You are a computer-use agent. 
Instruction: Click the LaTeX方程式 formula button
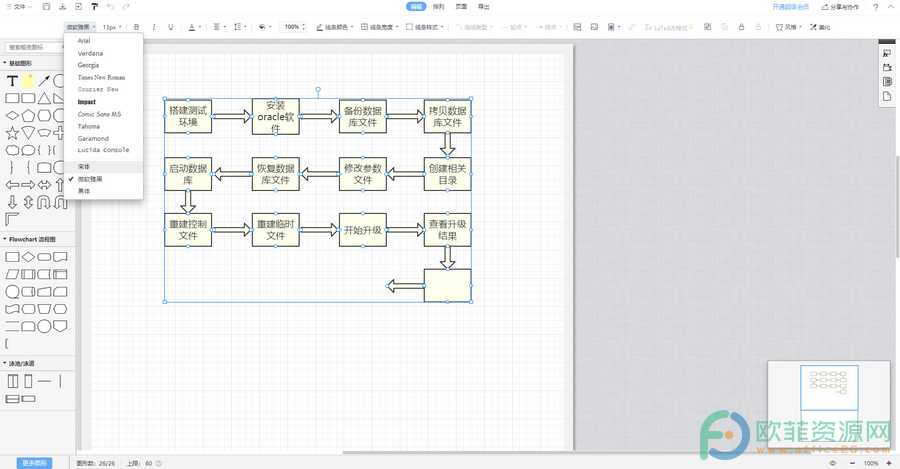669,27
